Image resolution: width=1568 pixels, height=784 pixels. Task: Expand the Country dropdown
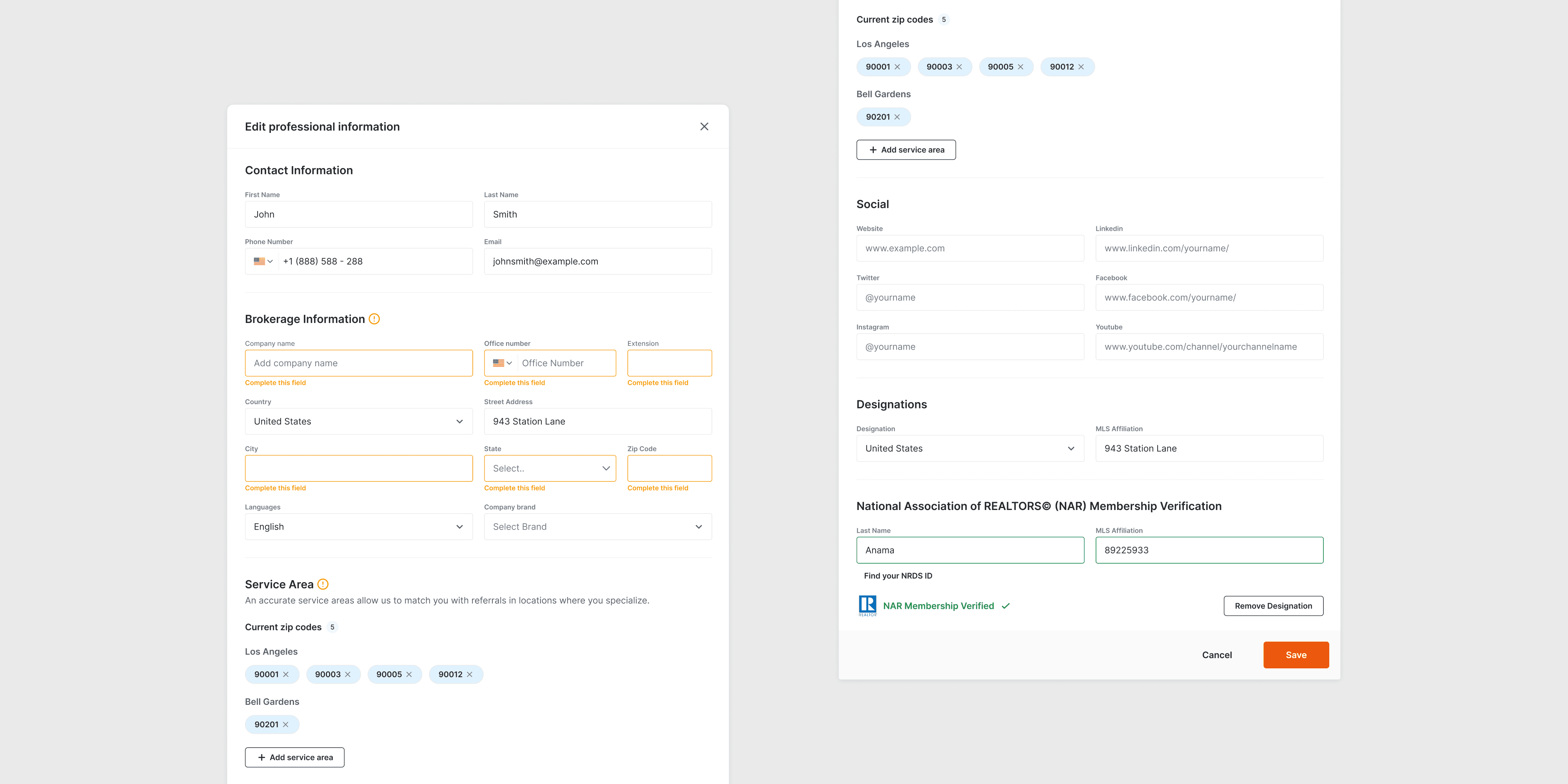359,421
